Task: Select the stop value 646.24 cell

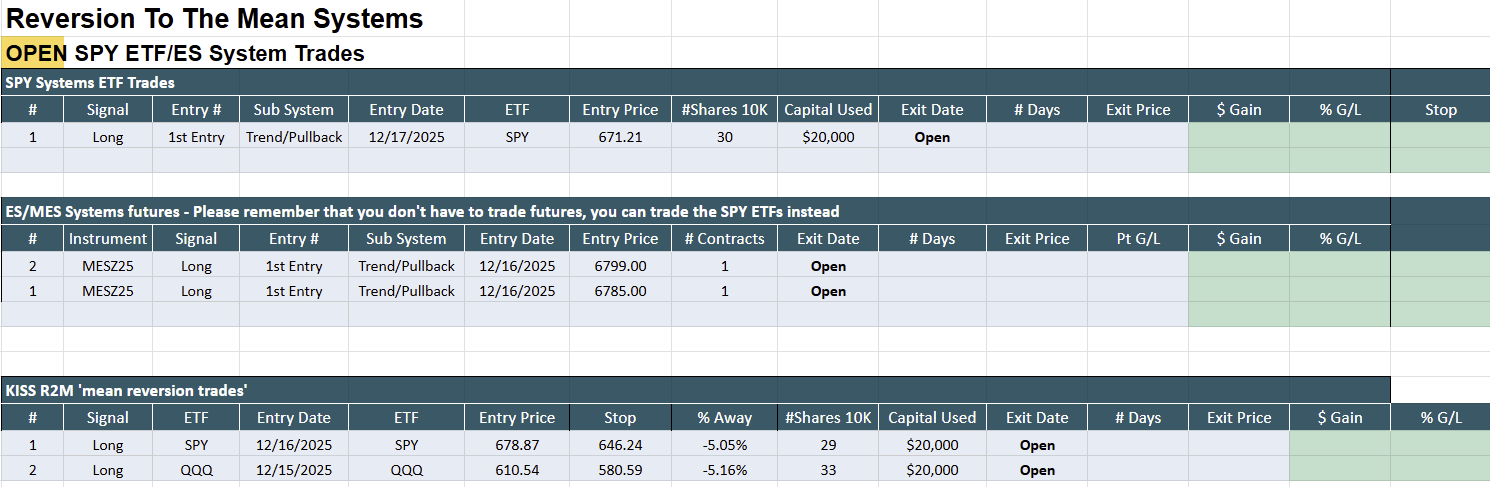Action: [620, 445]
